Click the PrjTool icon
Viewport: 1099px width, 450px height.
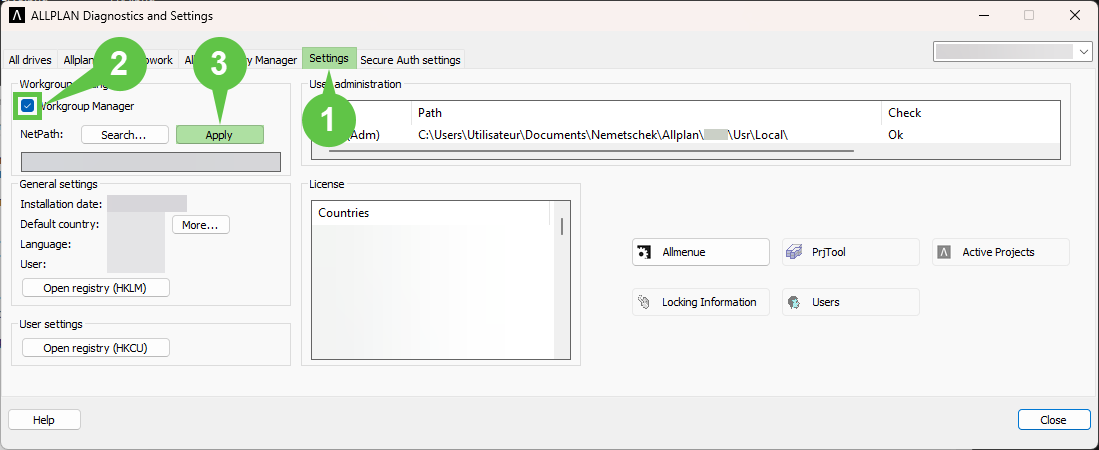pyautogui.click(x=794, y=252)
